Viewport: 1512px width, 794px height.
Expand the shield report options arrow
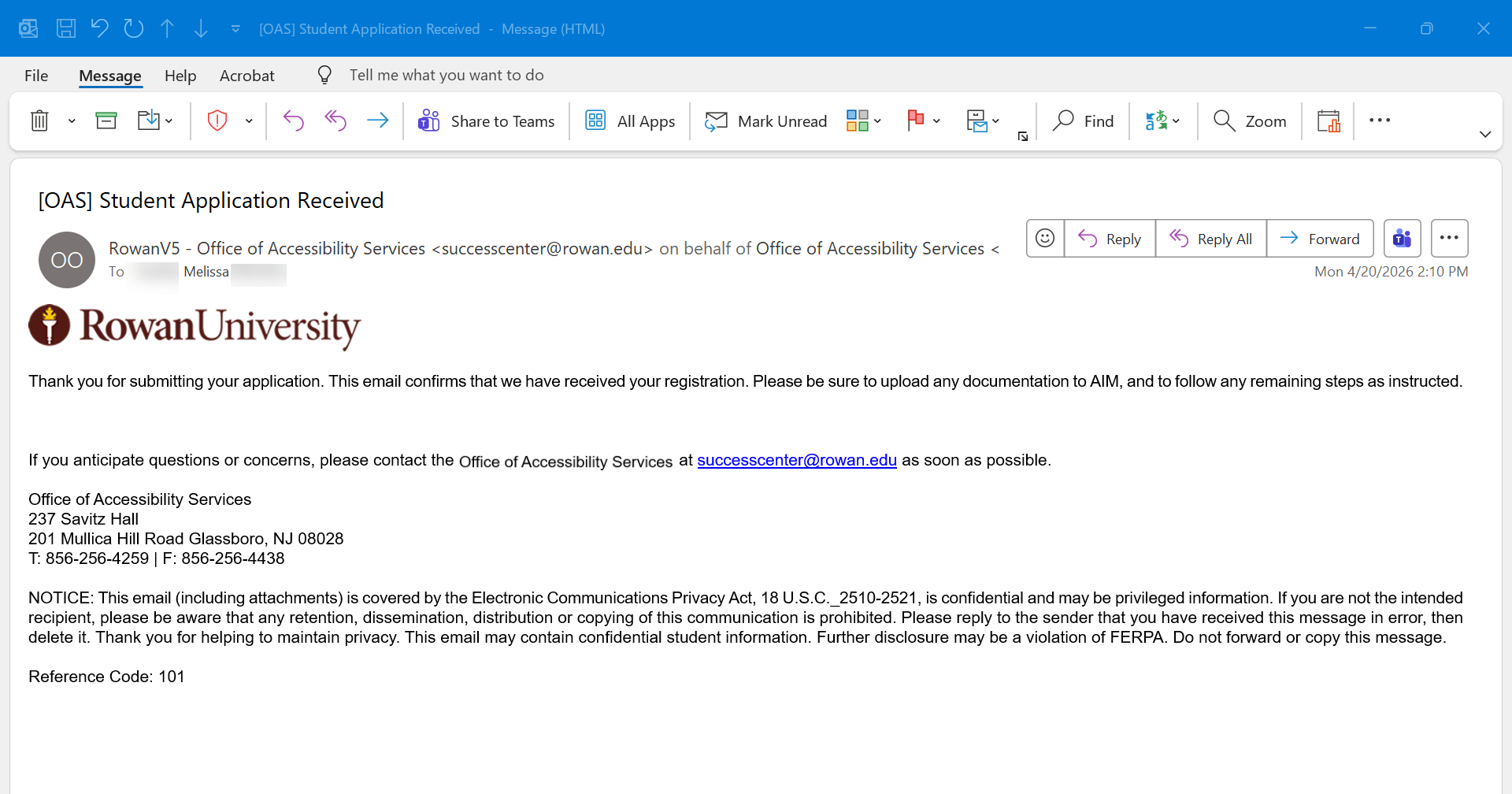[x=249, y=121]
